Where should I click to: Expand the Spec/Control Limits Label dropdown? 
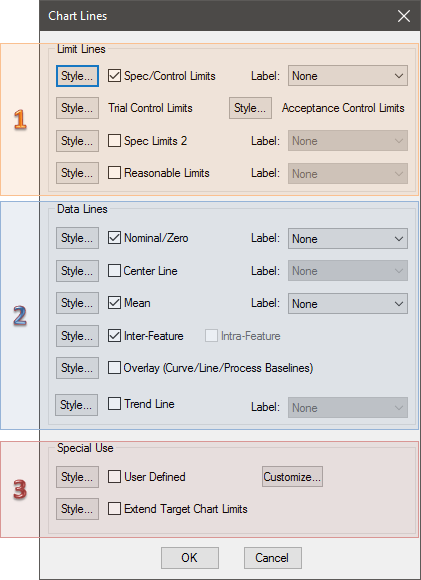point(348,76)
